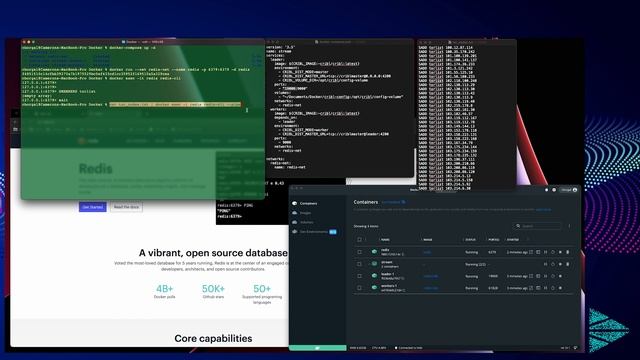Open the redis image link

(x=427, y=252)
